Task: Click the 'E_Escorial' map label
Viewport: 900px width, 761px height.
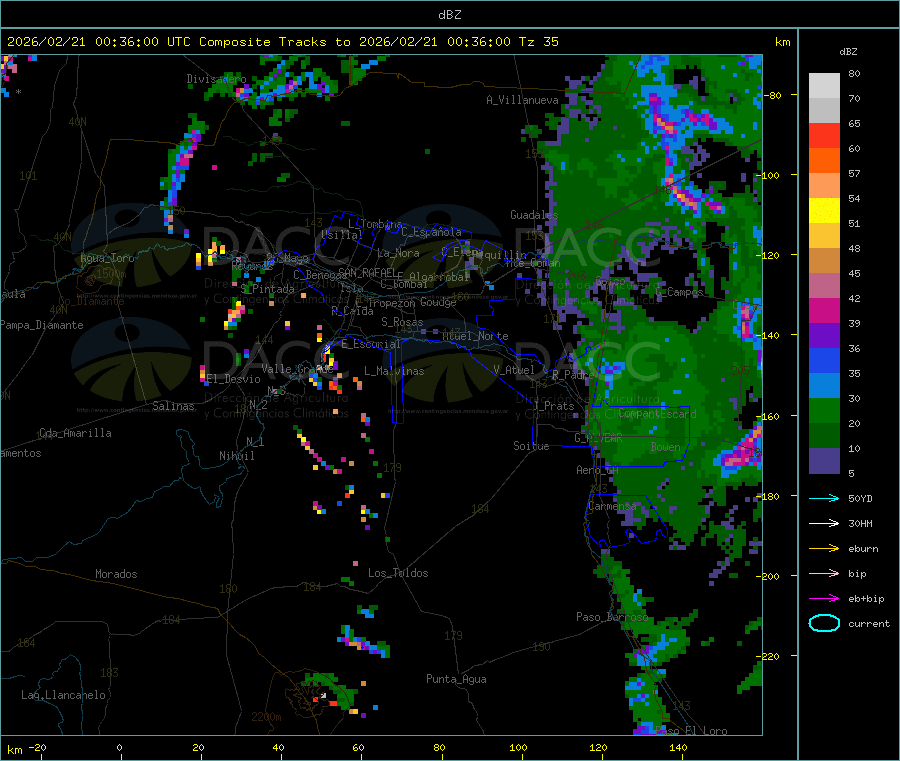Action: pos(371,344)
